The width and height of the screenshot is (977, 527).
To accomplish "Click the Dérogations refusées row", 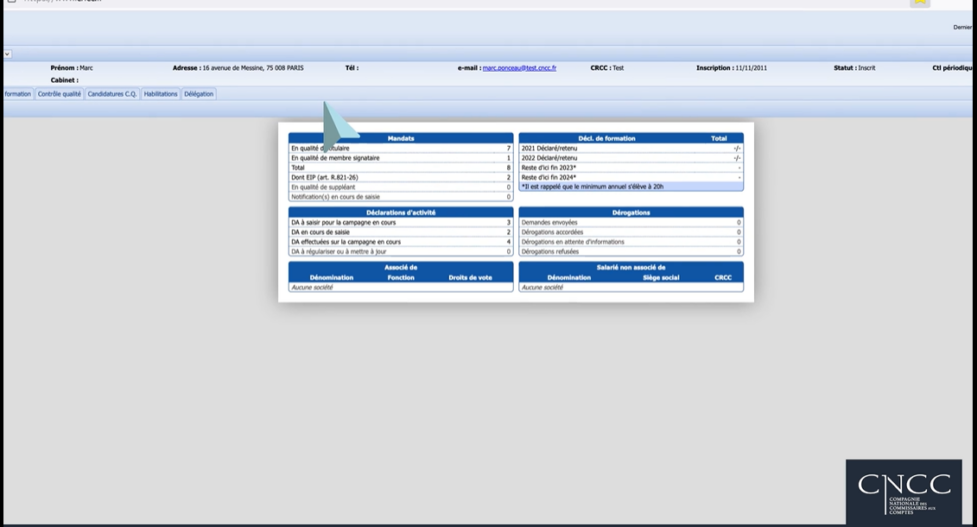I will [x=631, y=252].
